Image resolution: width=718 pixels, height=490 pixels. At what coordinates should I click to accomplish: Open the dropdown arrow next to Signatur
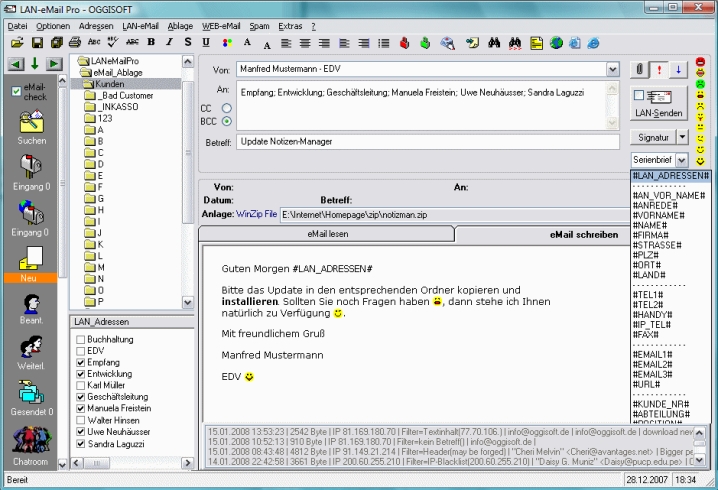click(x=682, y=137)
